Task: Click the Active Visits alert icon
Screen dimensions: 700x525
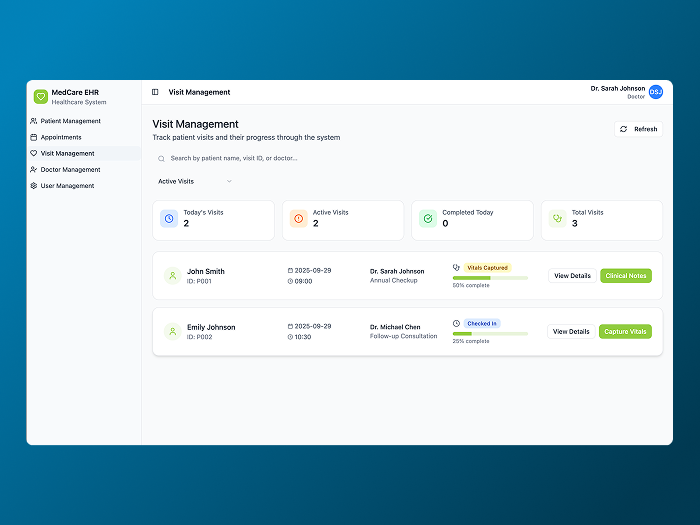Action: [298, 218]
